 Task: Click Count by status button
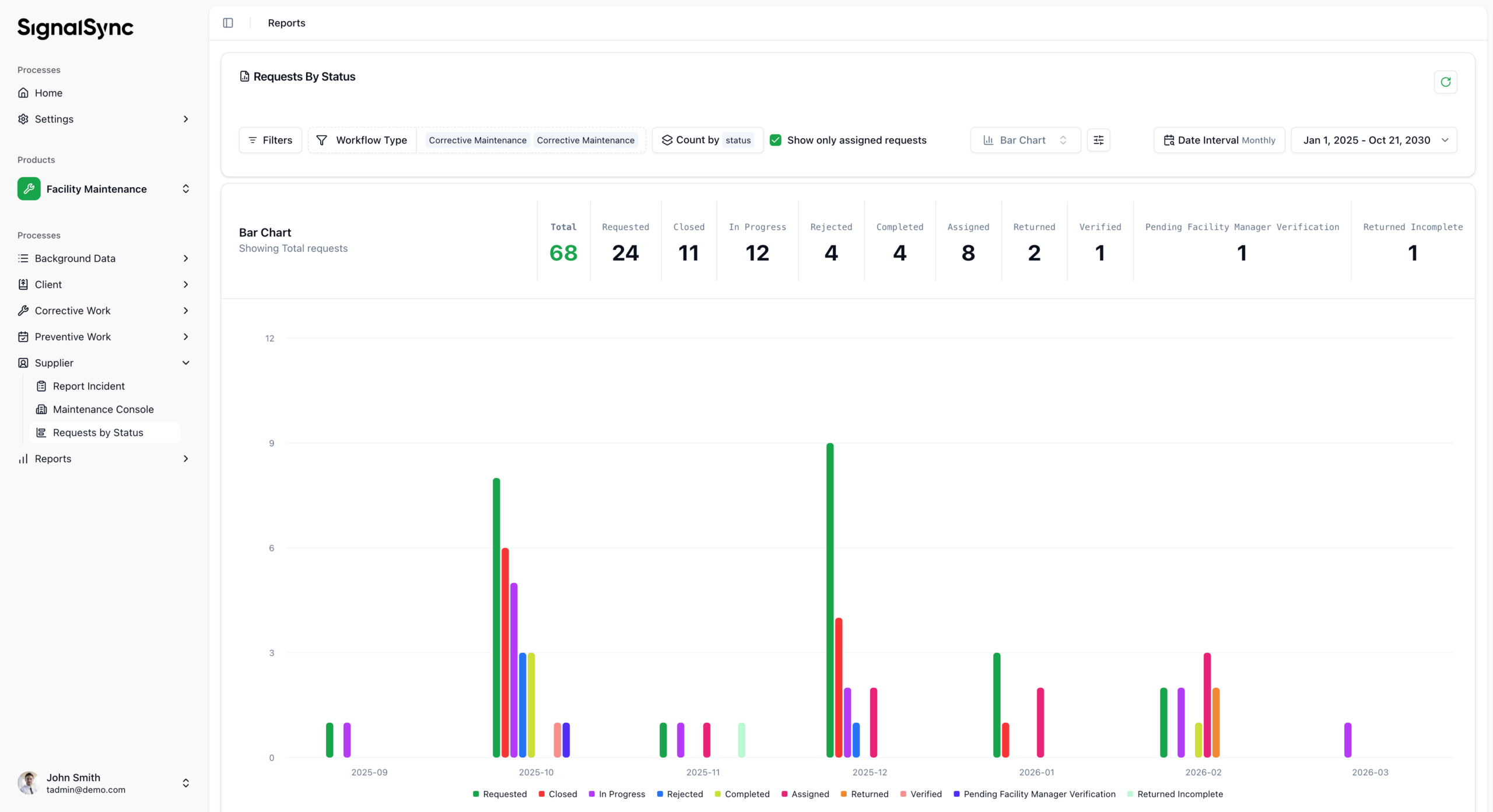click(707, 140)
